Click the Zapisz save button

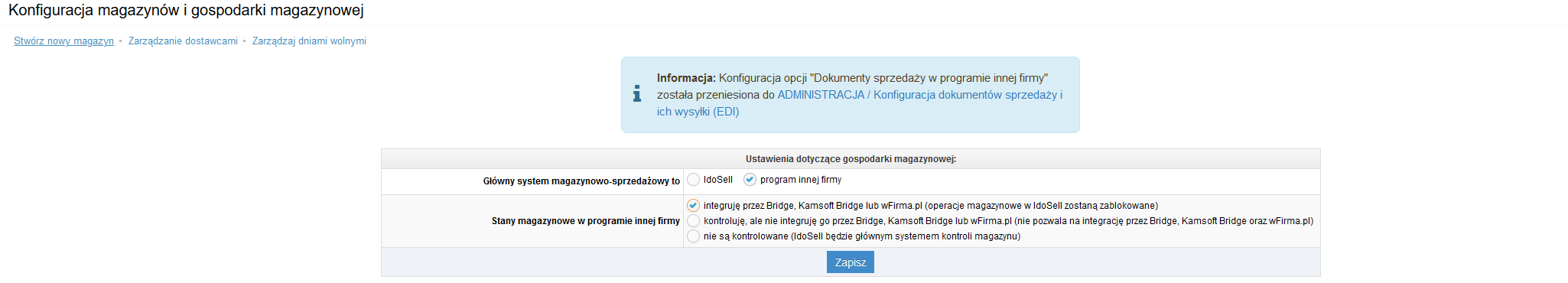850,262
